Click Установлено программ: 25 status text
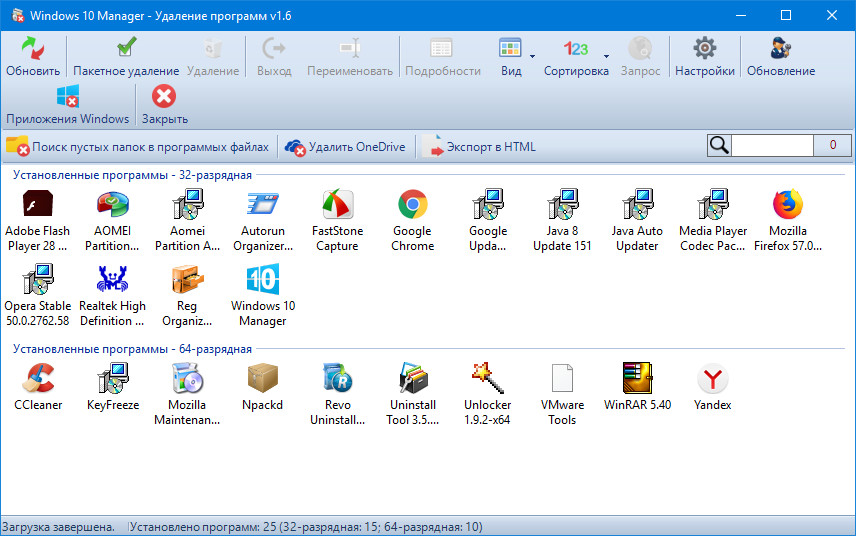 pos(306,527)
